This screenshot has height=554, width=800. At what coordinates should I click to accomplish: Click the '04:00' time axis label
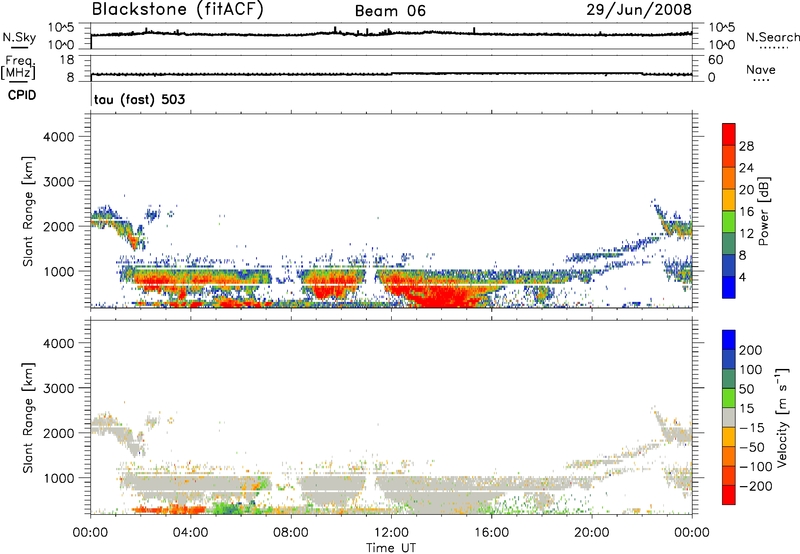click(191, 533)
